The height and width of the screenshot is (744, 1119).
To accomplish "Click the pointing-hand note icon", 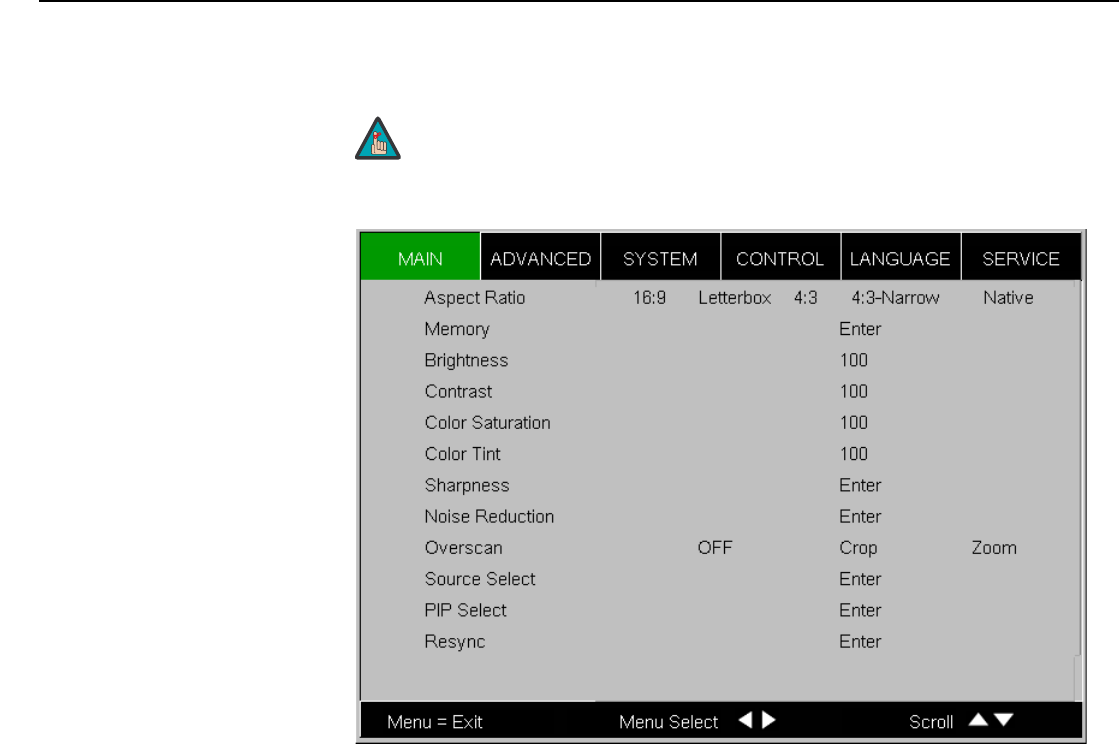I will click(x=378, y=138).
